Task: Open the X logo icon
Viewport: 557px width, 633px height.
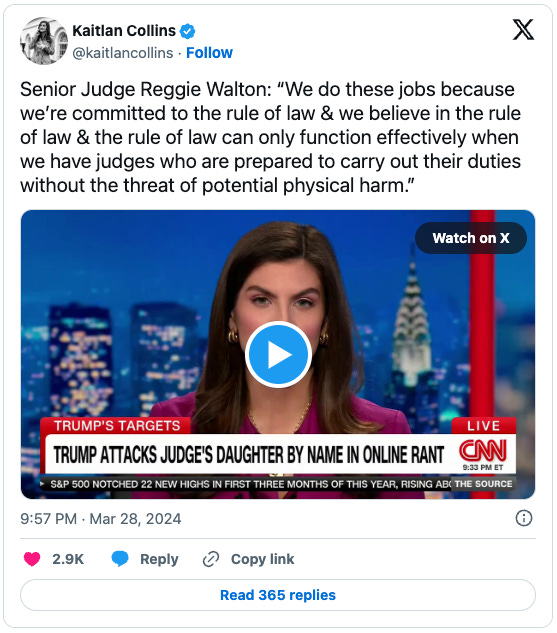Action: (x=523, y=30)
